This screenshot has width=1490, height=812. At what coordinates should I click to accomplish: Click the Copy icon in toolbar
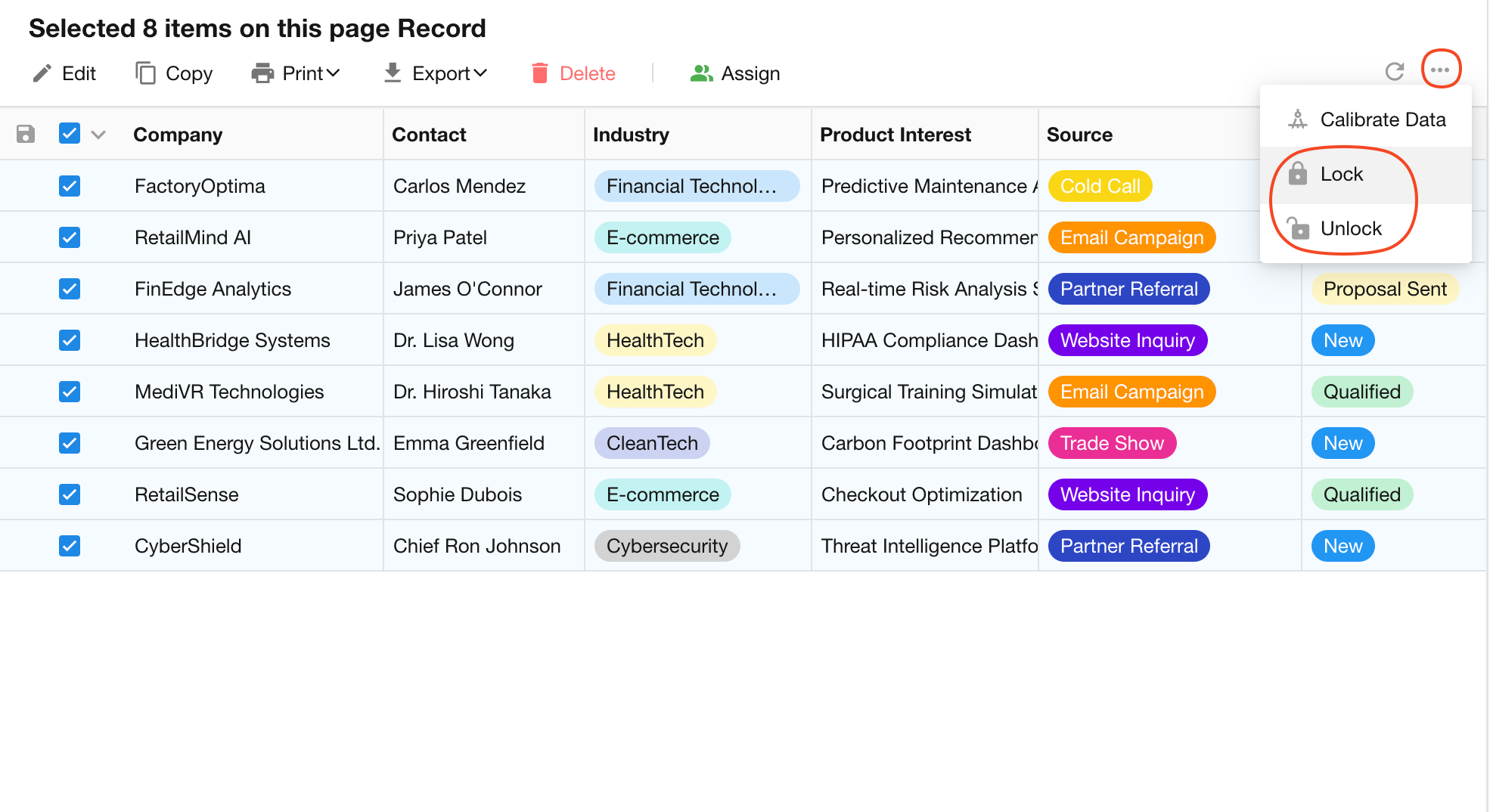pyautogui.click(x=145, y=73)
